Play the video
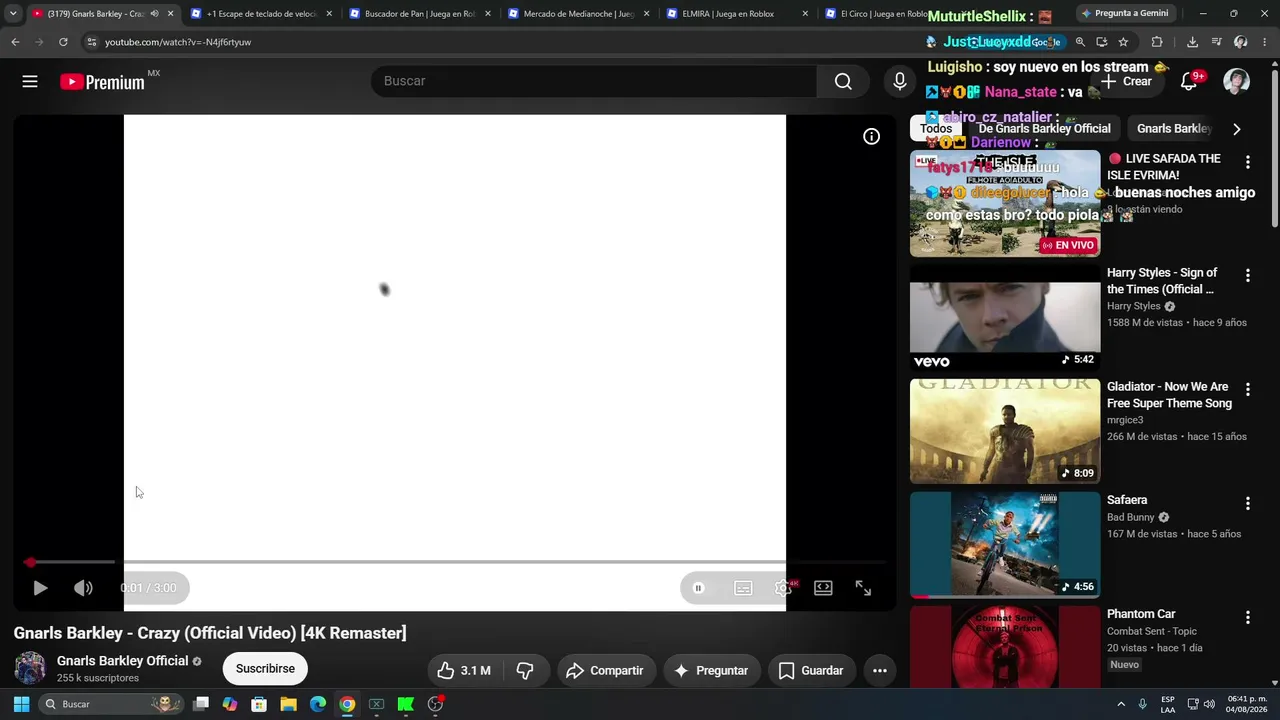1280x720 pixels. coord(40,588)
